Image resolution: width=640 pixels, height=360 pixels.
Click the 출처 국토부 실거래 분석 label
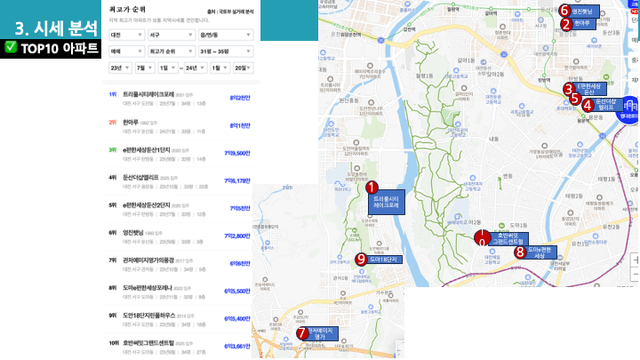(x=230, y=12)
